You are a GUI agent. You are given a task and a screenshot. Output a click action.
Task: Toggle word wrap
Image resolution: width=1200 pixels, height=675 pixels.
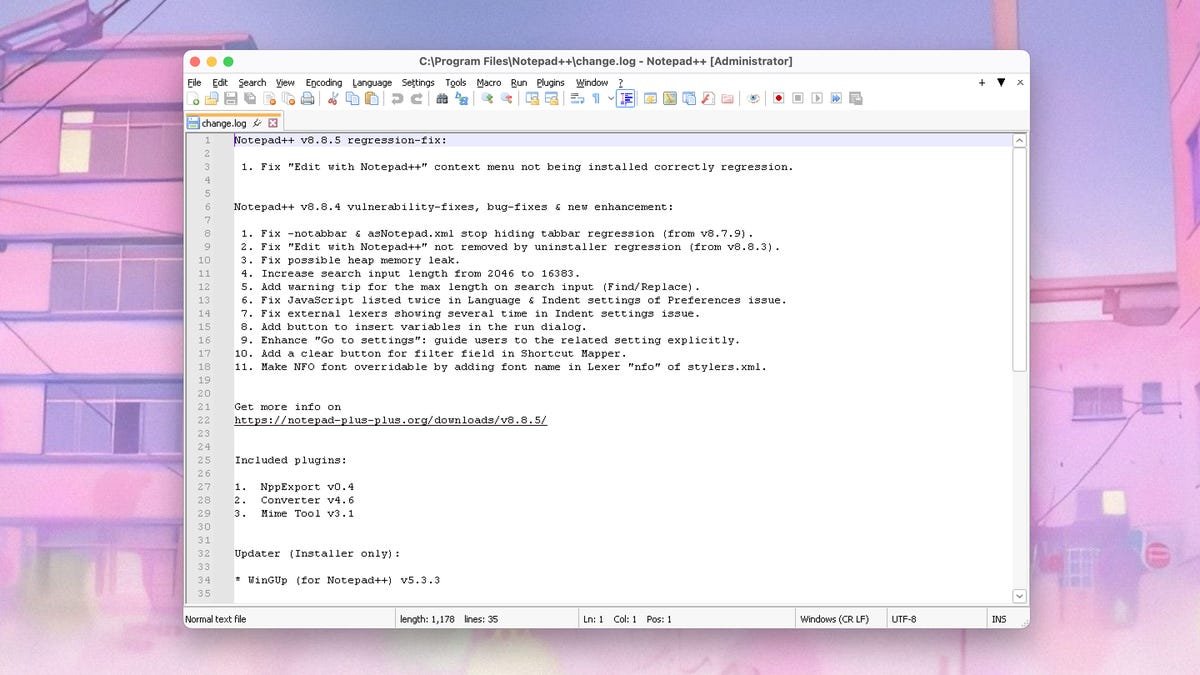(x=579, y=98)
